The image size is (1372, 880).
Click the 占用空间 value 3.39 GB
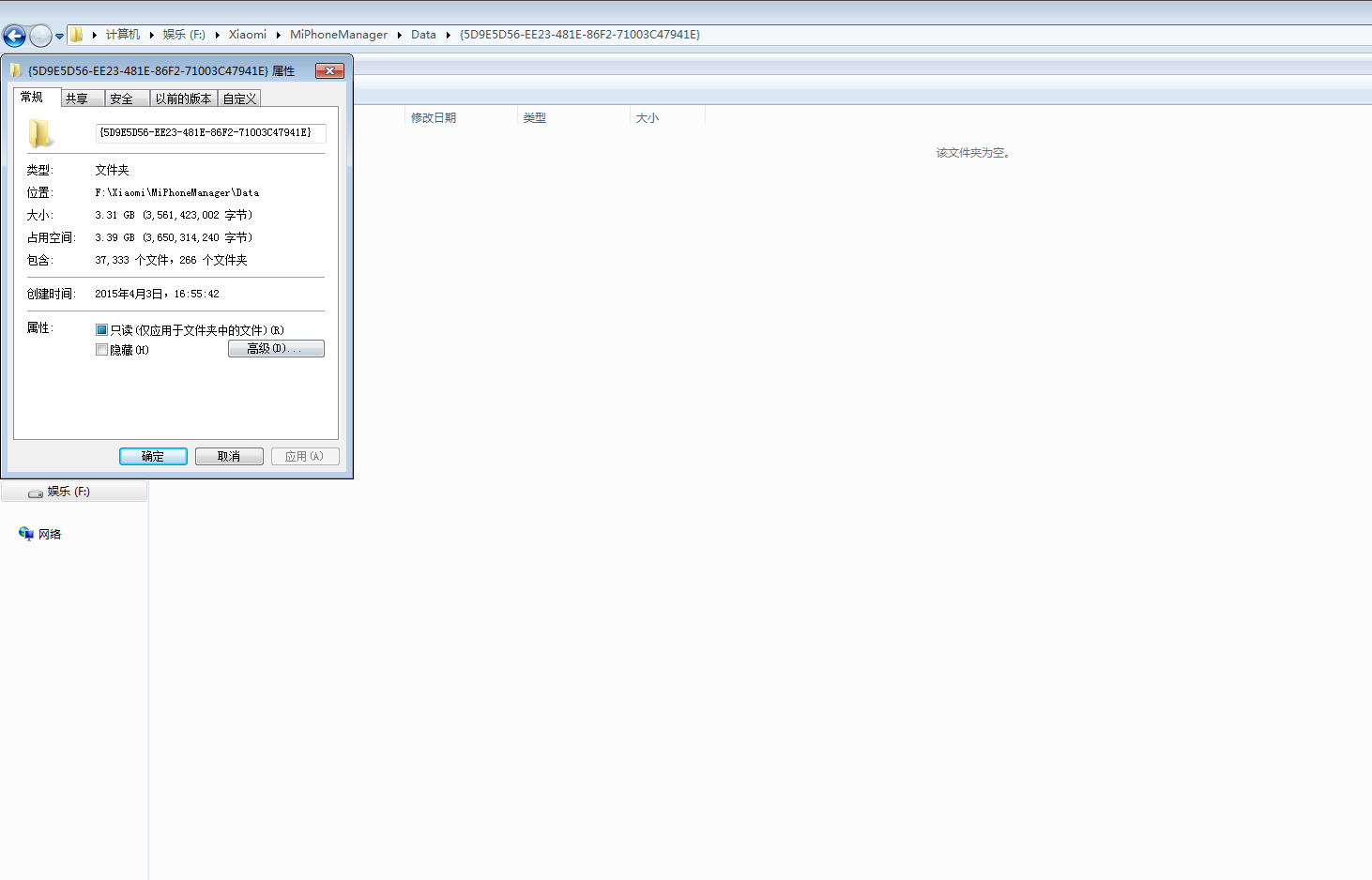pos(174,237)
